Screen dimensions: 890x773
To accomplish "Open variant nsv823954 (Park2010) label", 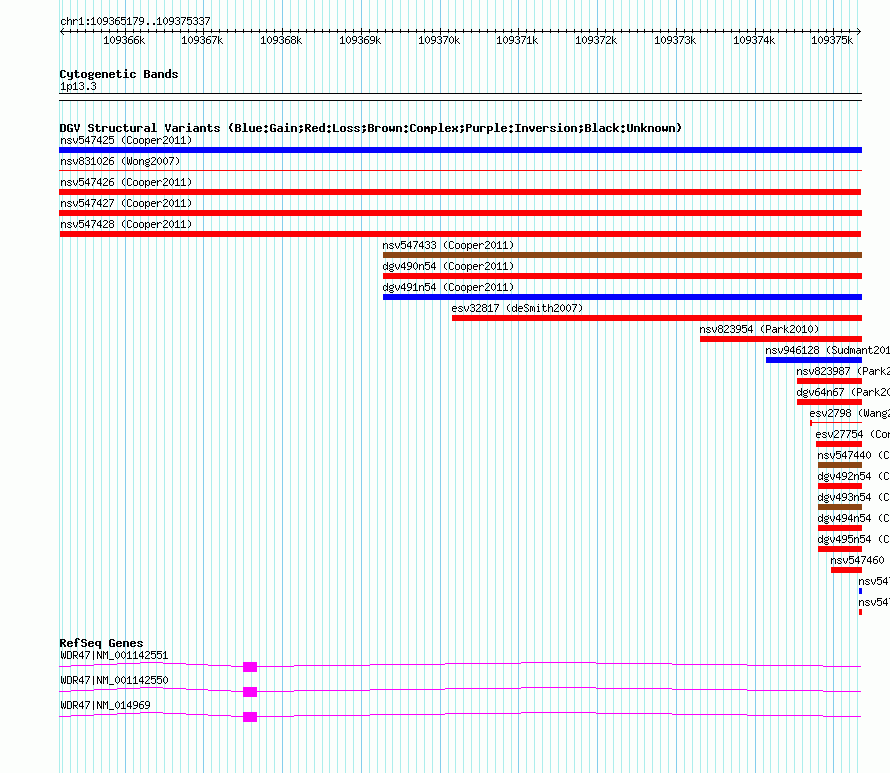I will 759,329.
